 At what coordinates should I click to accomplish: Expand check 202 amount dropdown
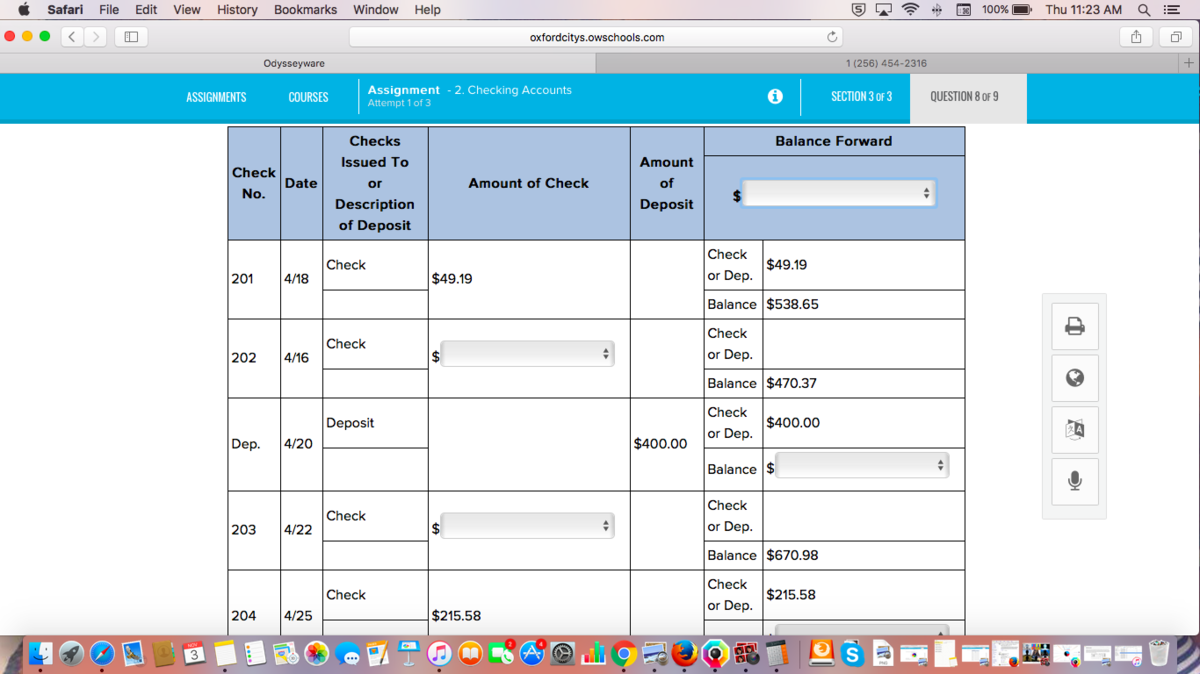(527, 354)
